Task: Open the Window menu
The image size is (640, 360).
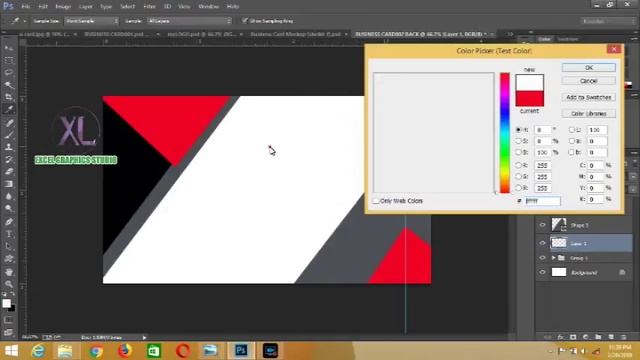Action: (x=208, y=7)
